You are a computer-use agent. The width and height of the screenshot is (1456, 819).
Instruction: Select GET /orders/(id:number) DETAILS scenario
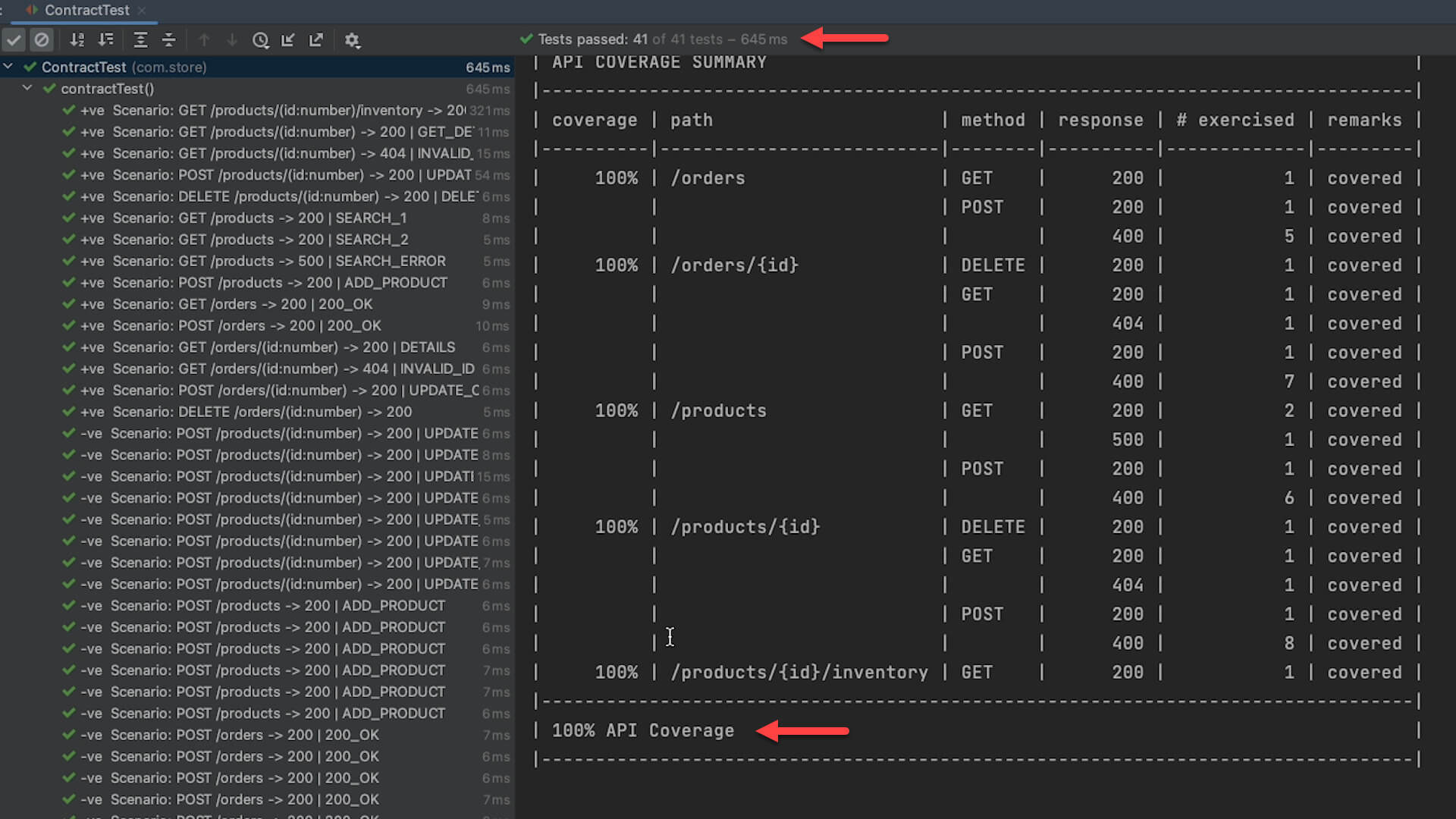[x=283, y=347]
